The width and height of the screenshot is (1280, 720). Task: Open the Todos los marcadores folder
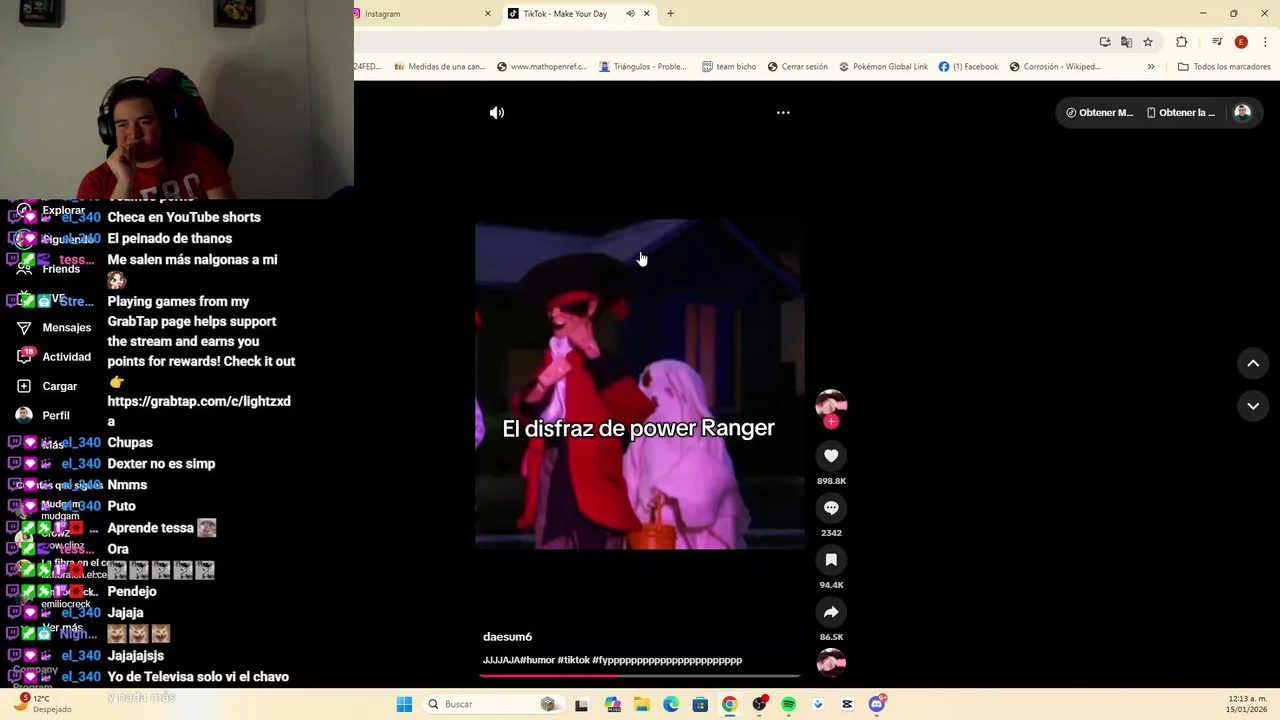pyautogui.click(x=1224, y=67)
